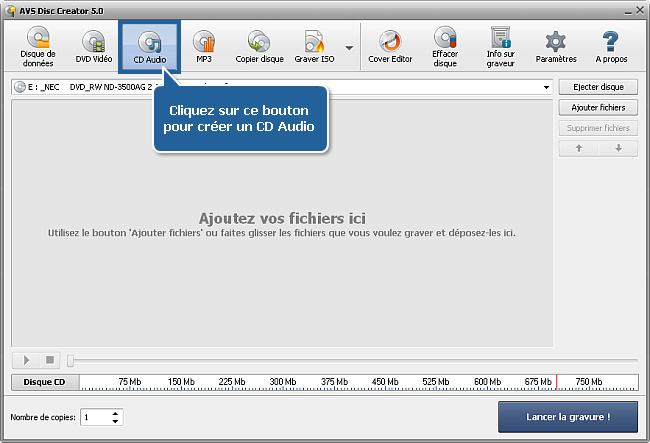Viewport: 650px width, 443px height.
Task: Start playback with the play button
Action: point(26,360)
